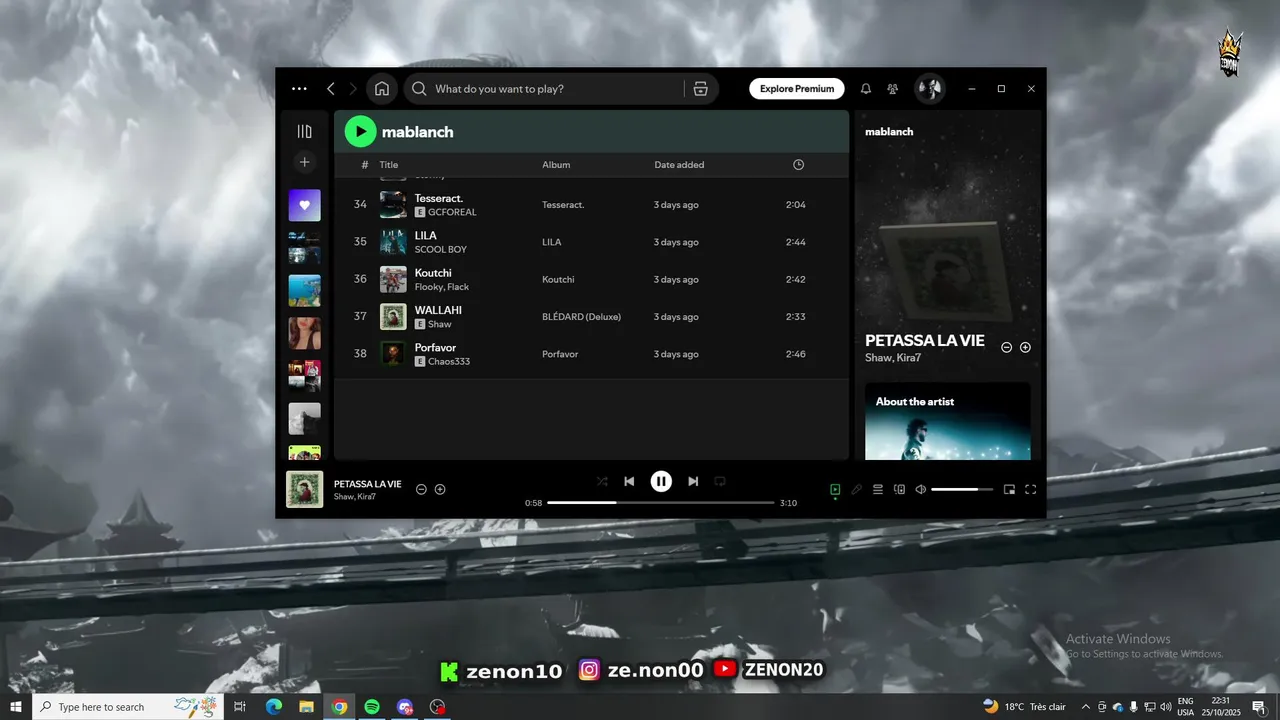
Task: Adjust the volume slider
Action: point(962,489)
